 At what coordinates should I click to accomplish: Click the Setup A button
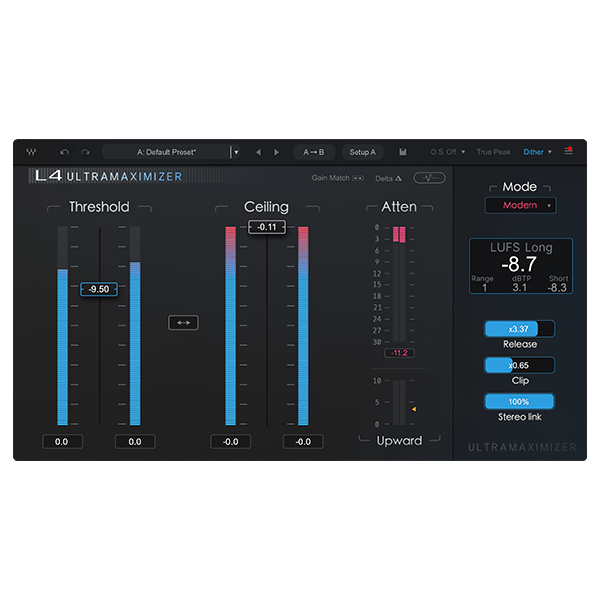361,152
